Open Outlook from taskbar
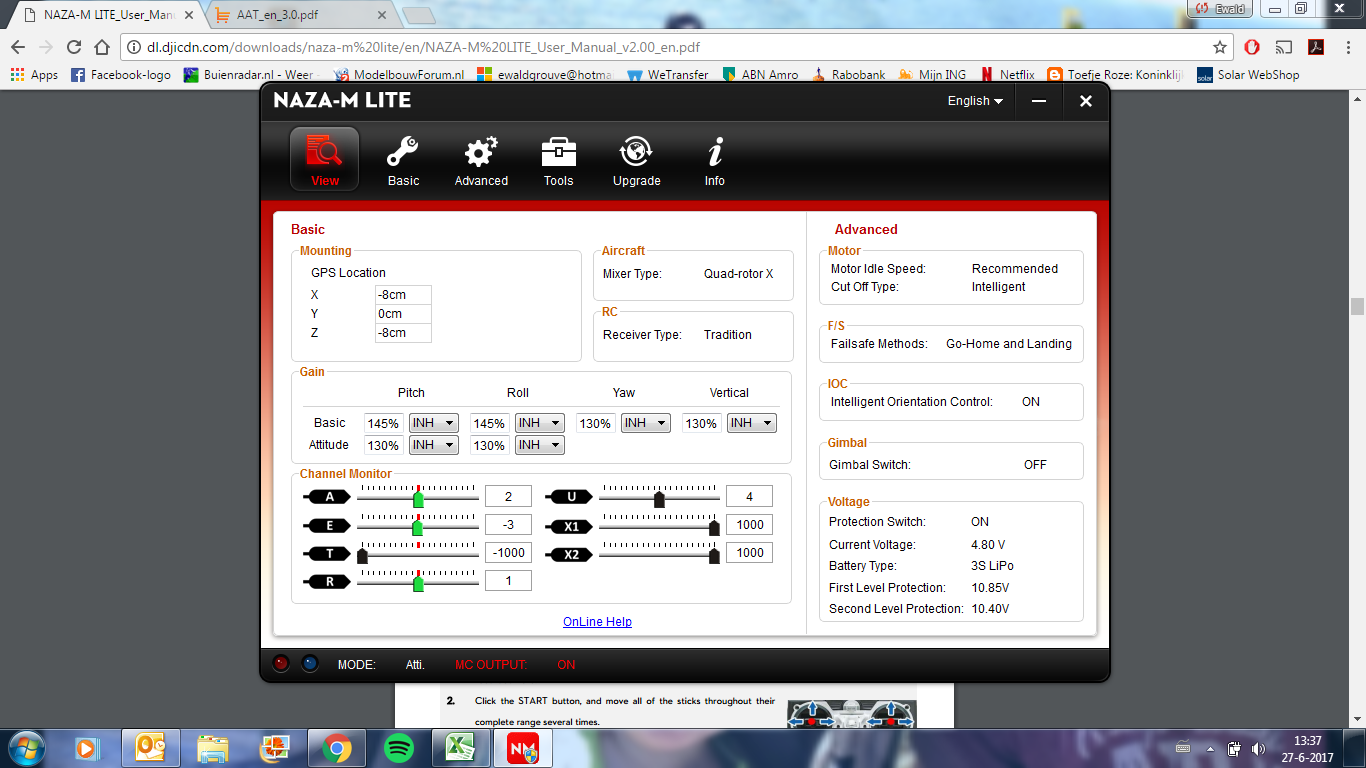This screenshot has height=768, width=1366. pyautogui.click(x=150, y=748)
